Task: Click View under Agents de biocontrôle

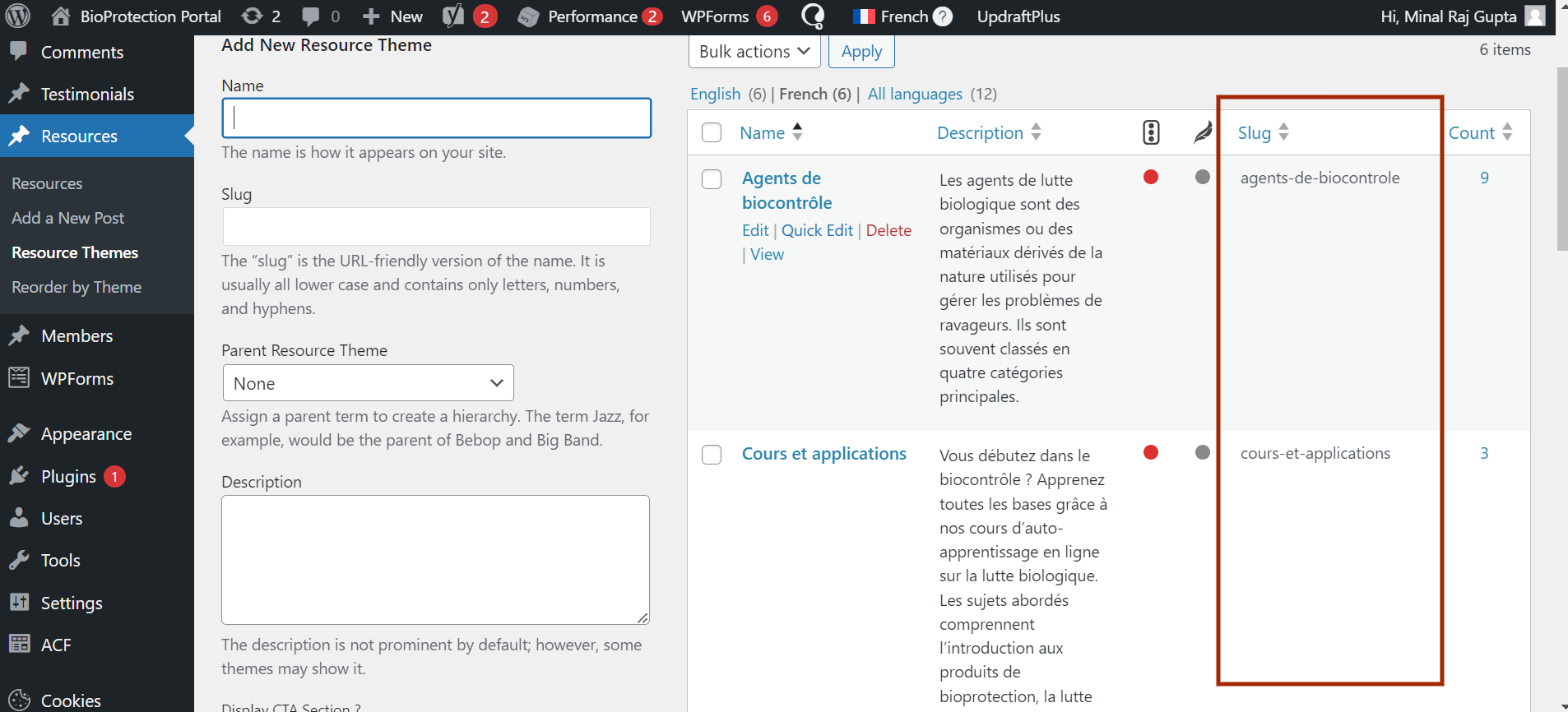Action: (x=767, y=254)
